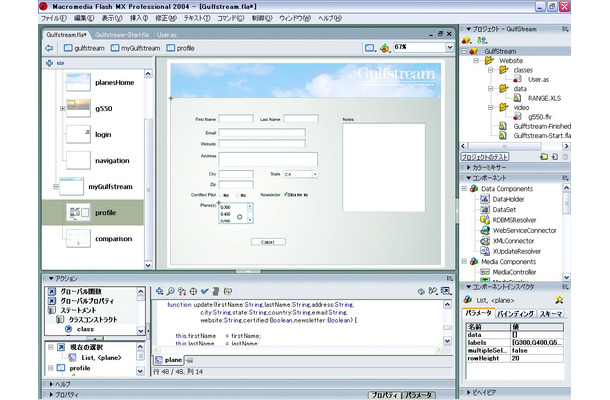The width and height of the screenshot is (610, 400).
Task: Click the star icon in Component Inspector
Action: [x=559, y=300]
